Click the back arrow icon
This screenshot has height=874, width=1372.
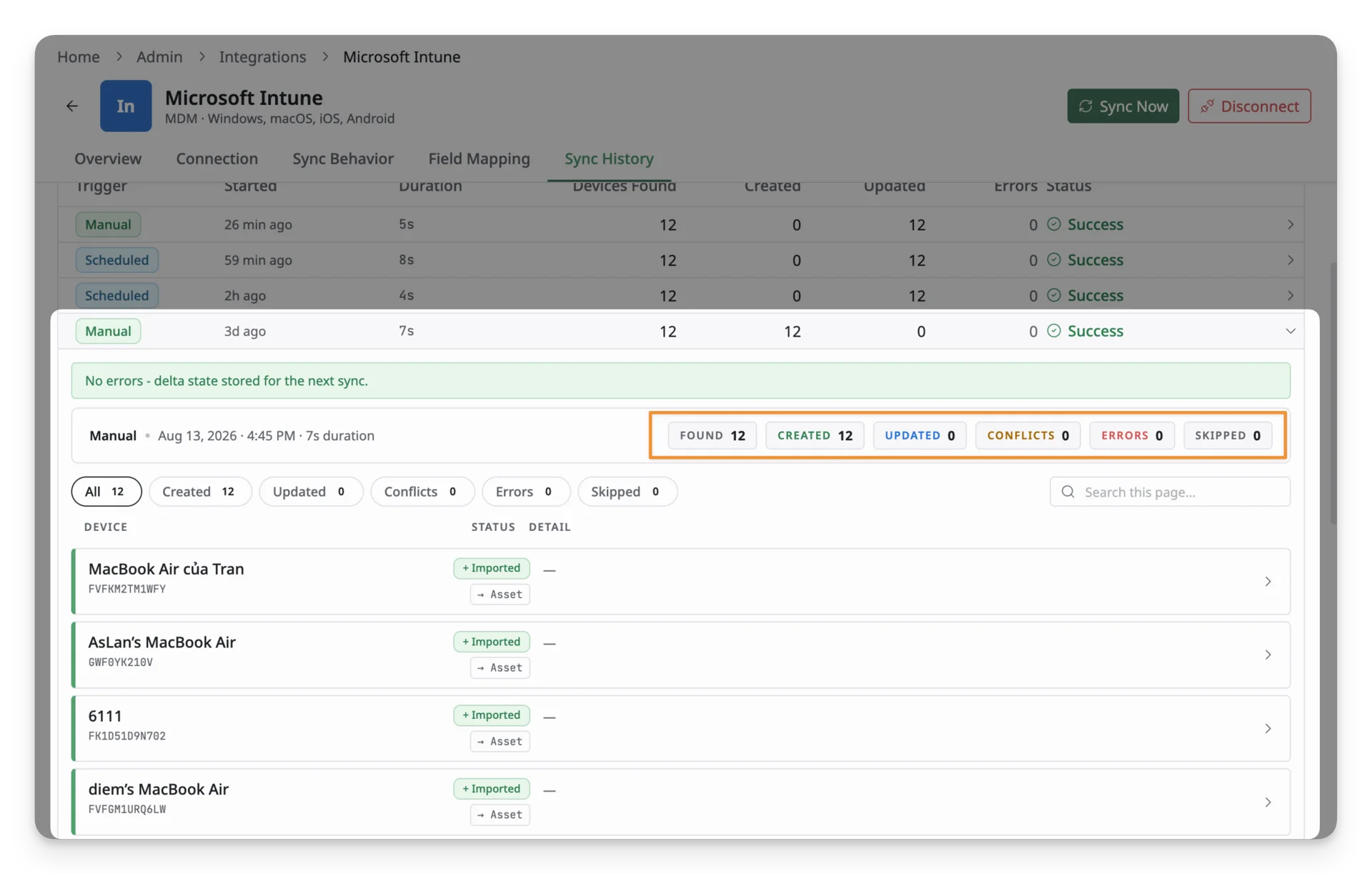tap(72, 106)
